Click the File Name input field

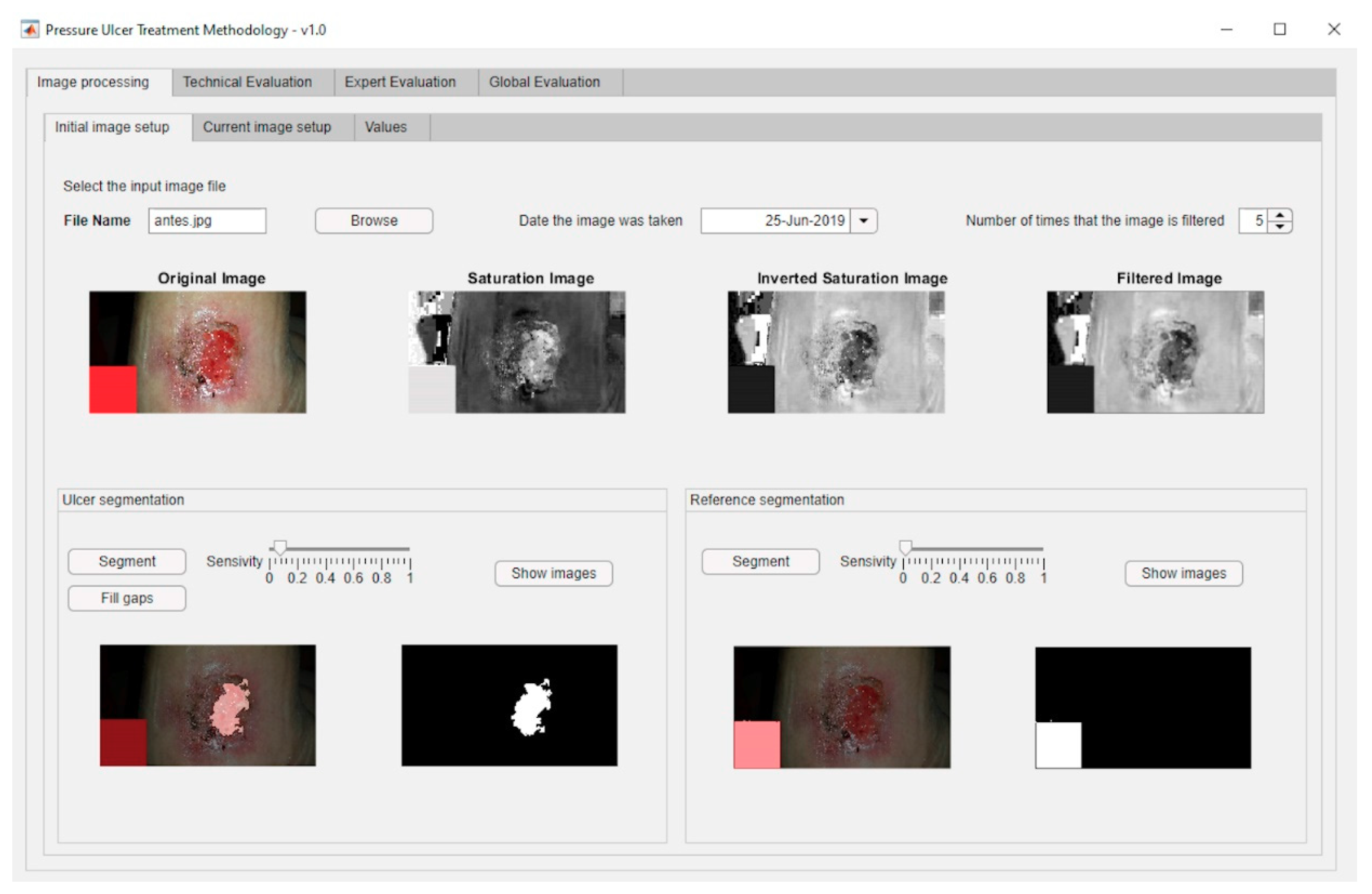tap(207, 221)
